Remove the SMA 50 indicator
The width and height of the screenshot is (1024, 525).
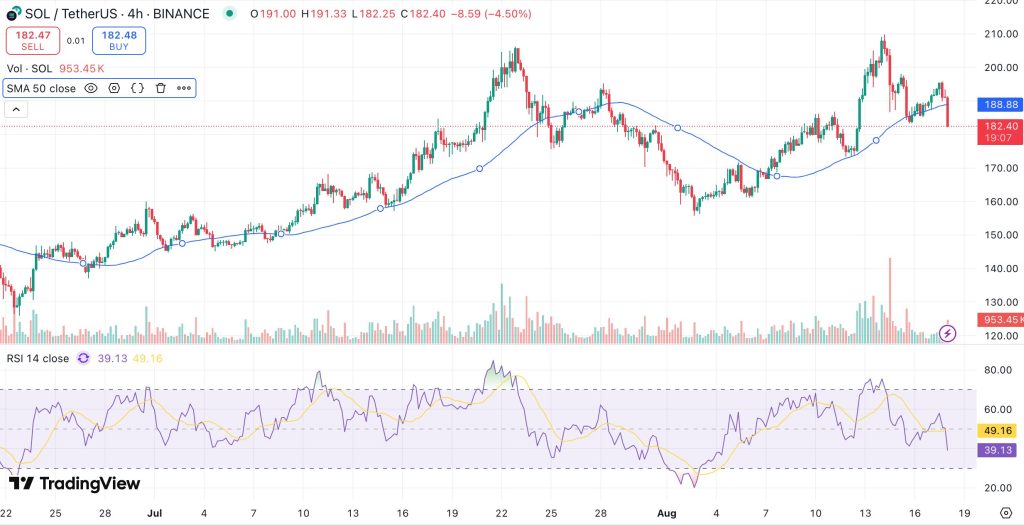point(160,88)
